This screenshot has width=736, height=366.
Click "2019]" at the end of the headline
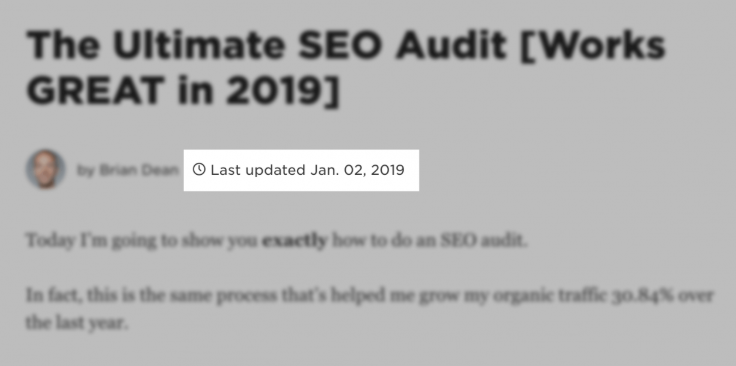click(x=282, y=90)
